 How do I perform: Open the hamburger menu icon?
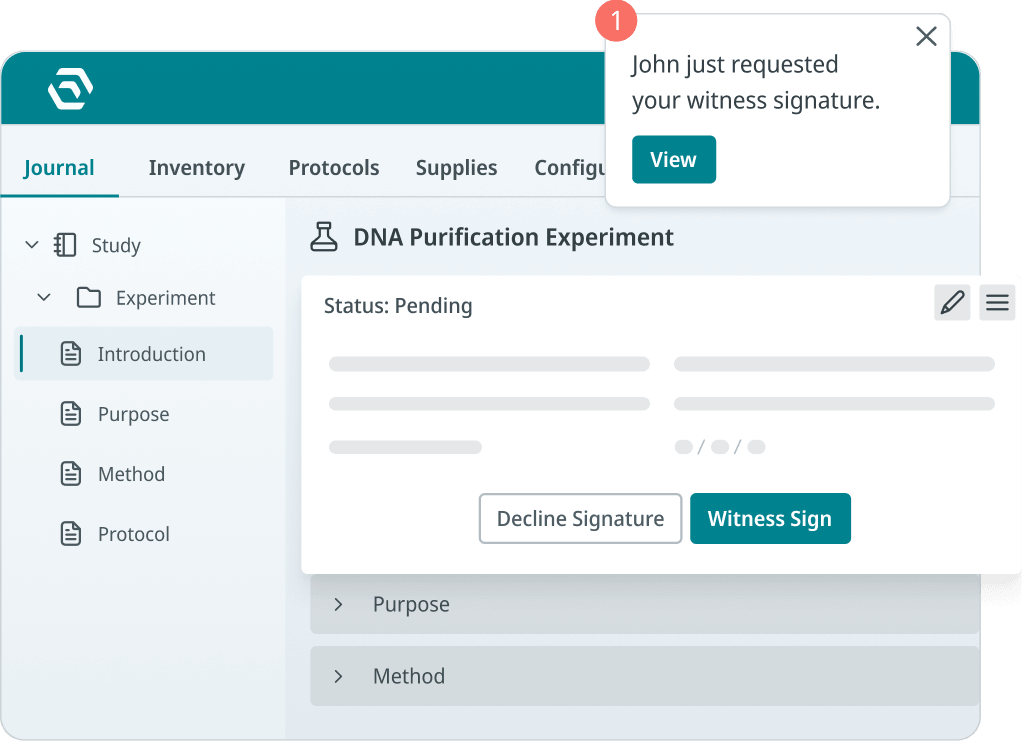tap(997, 302)
